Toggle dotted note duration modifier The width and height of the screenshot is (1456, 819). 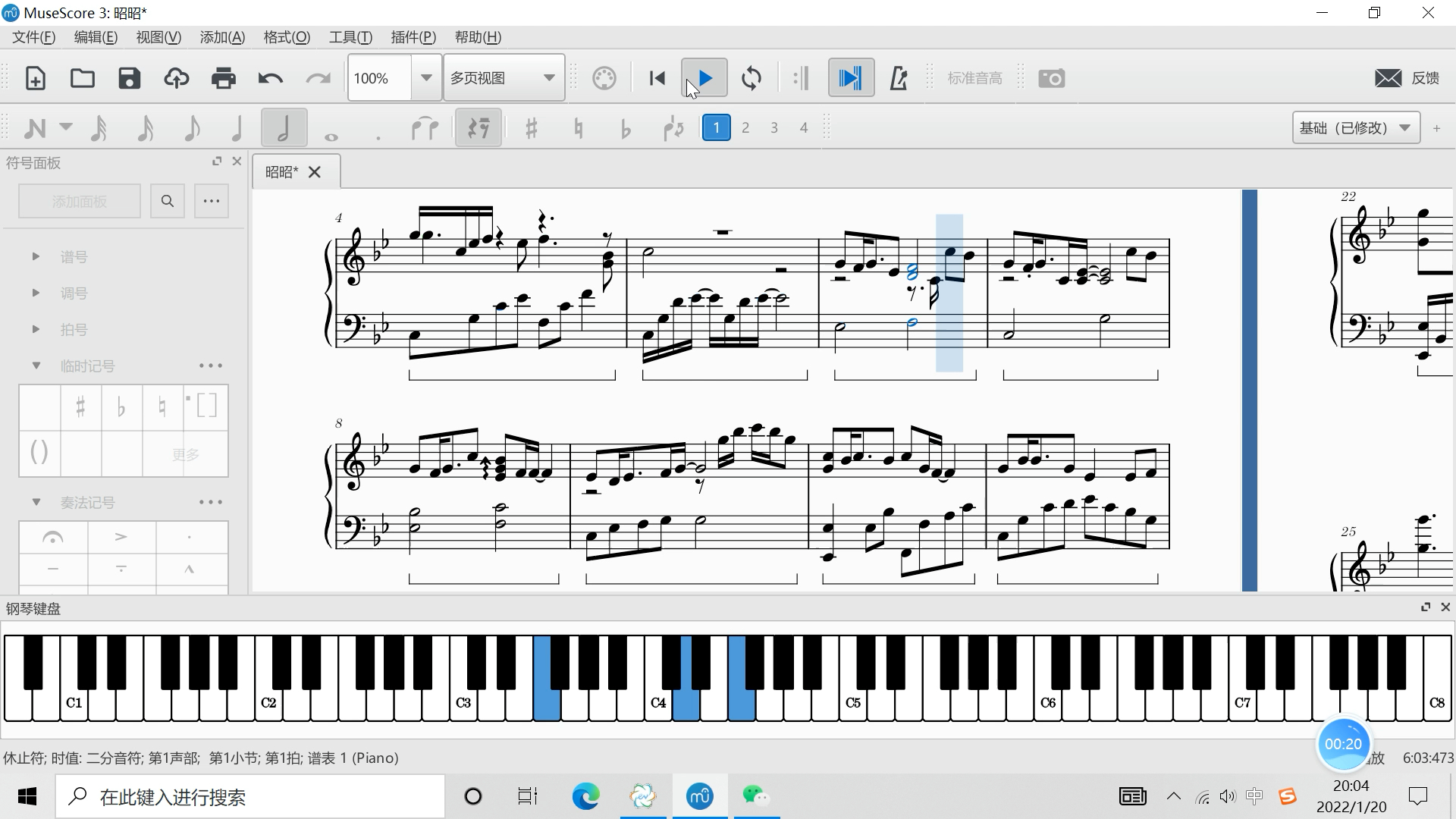click(377, 127)
